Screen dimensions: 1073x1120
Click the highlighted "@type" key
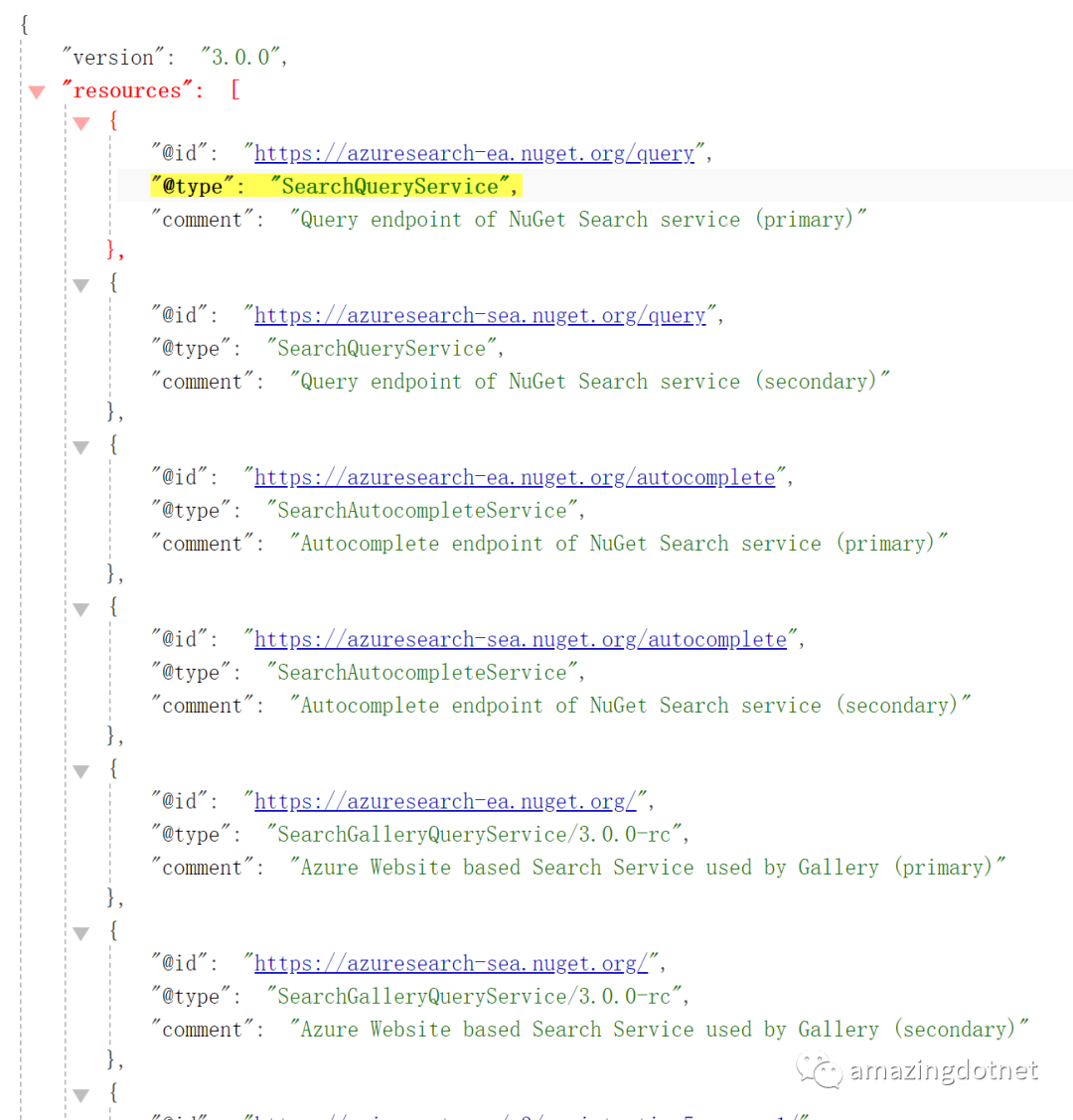pos(192,187)
